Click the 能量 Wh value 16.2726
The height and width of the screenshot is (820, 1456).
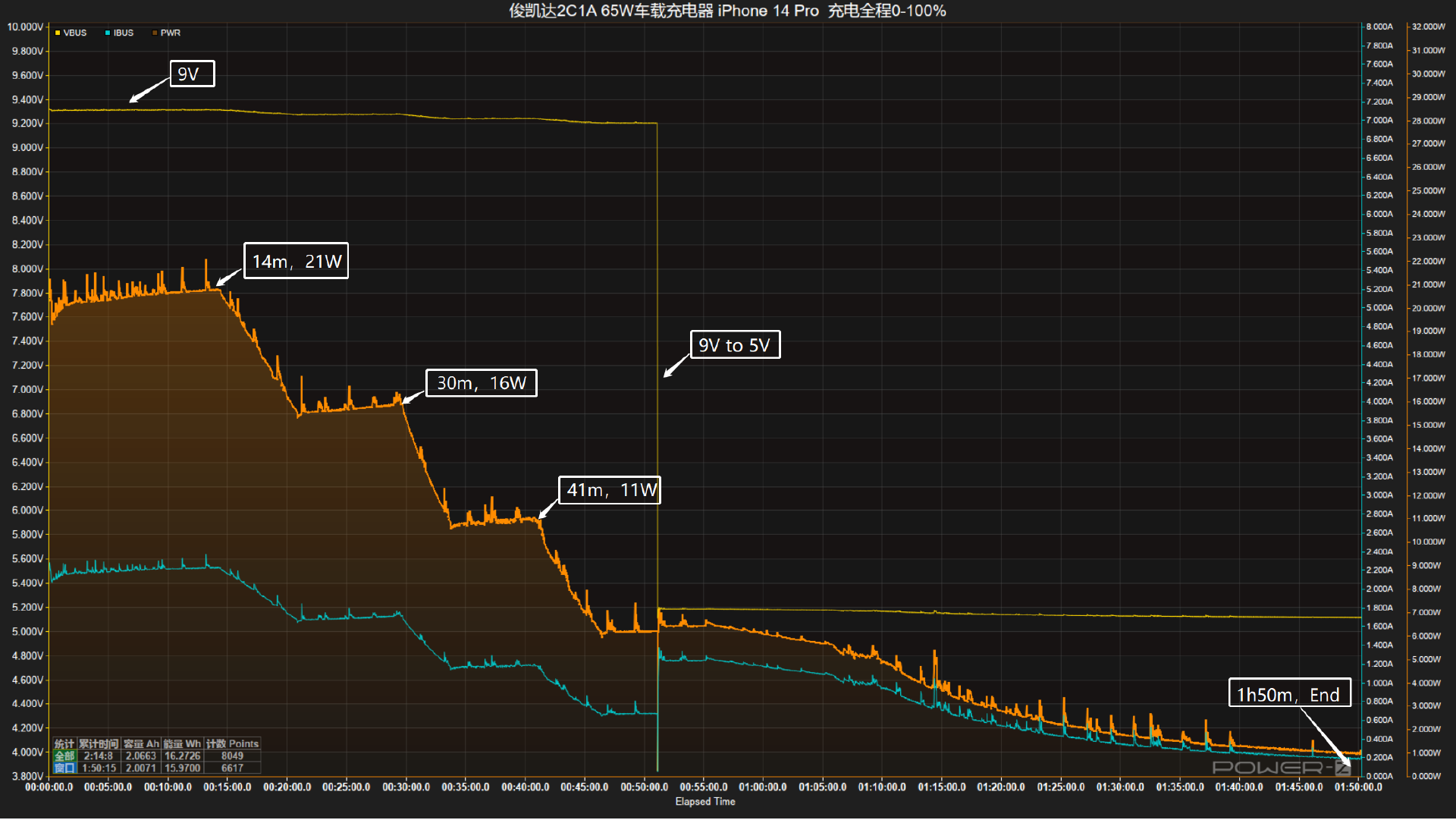182,756
